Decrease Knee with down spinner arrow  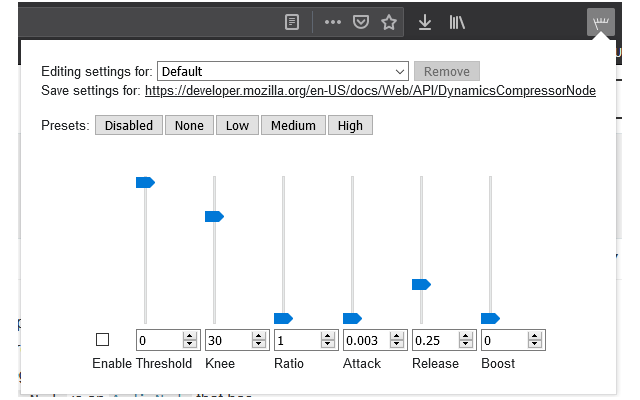tap(259, 344)
